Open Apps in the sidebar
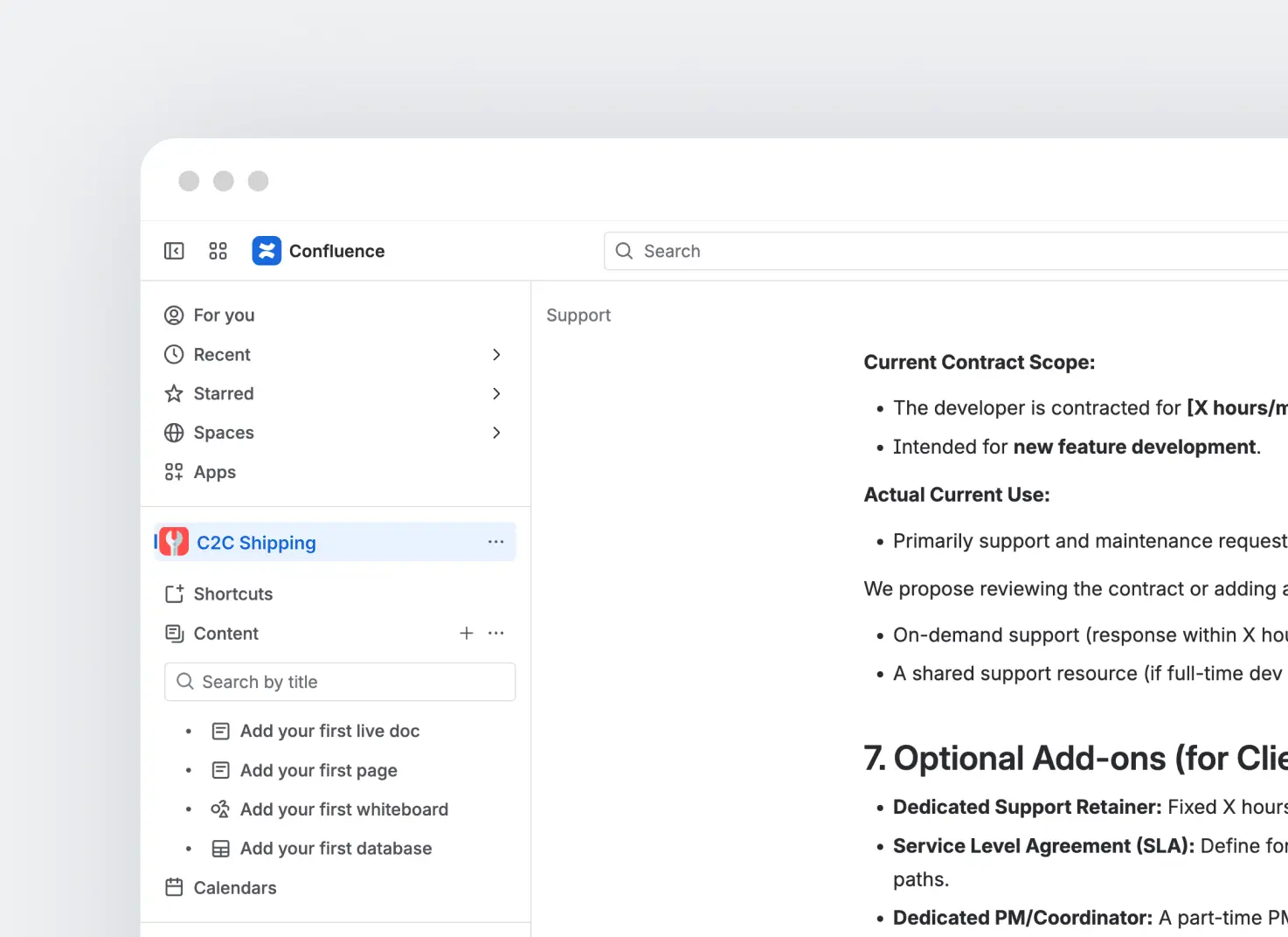The height and width of the screenshot is (937, 1288). [214, 472]
